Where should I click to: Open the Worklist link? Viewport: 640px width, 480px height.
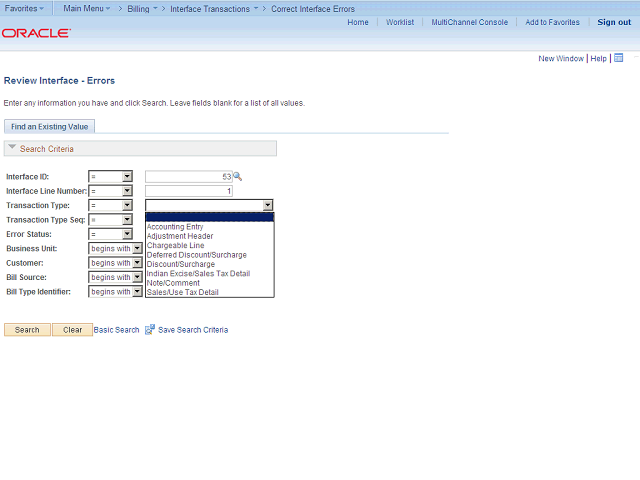pyautogui.click(x=400, y=22)
